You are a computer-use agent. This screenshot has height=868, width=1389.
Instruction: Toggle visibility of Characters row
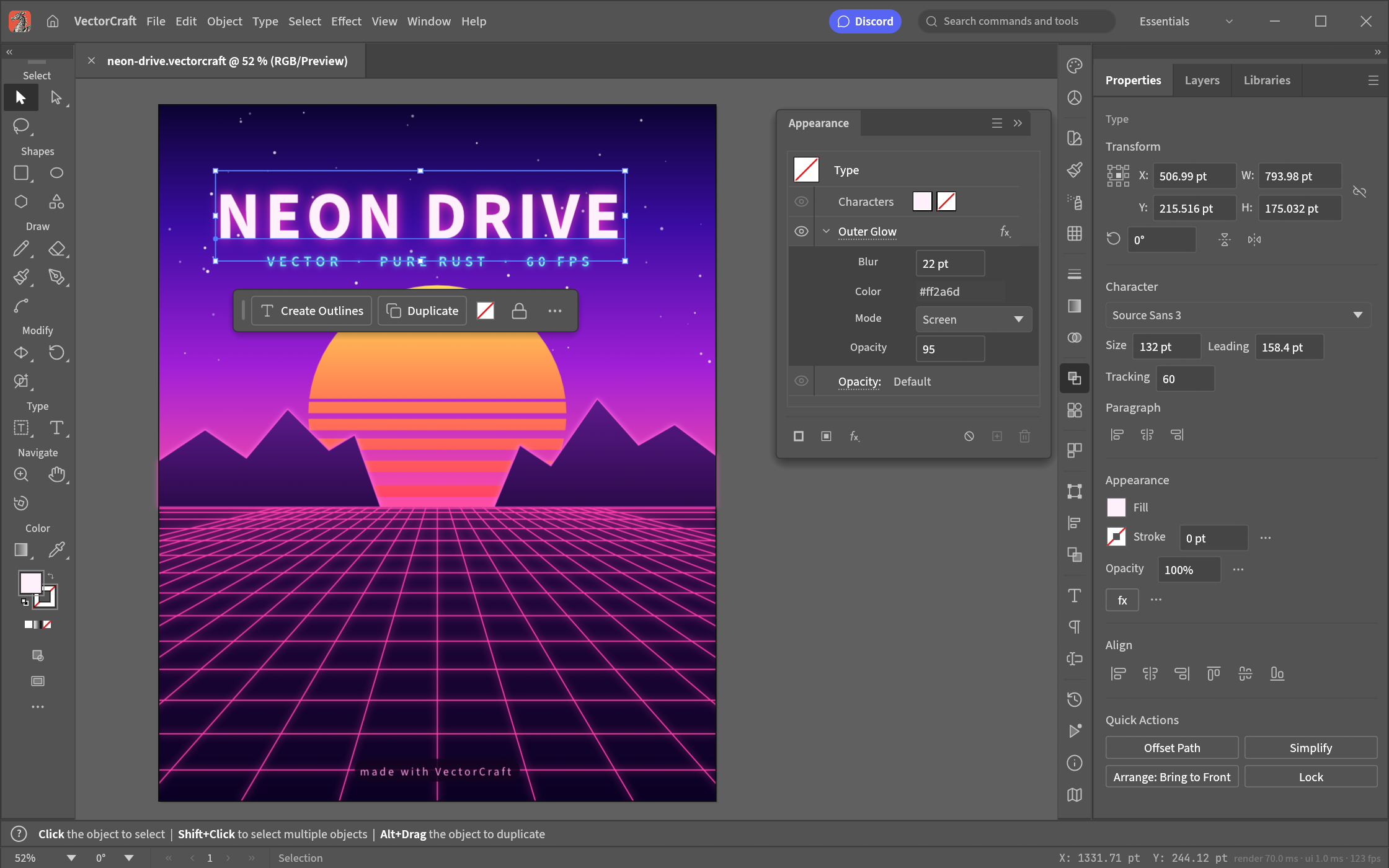point(801,201)
